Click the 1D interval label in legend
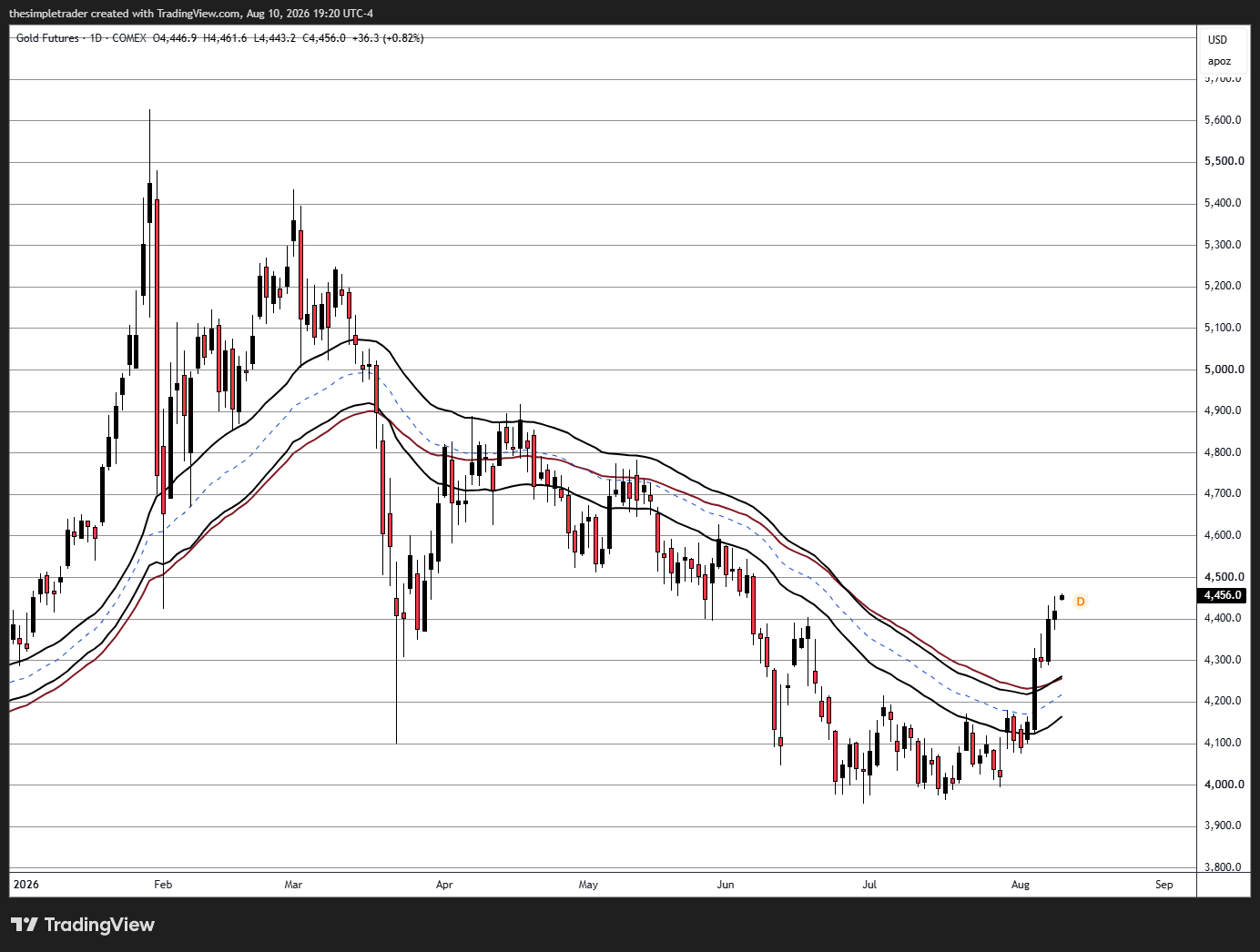 pos(96,38)
